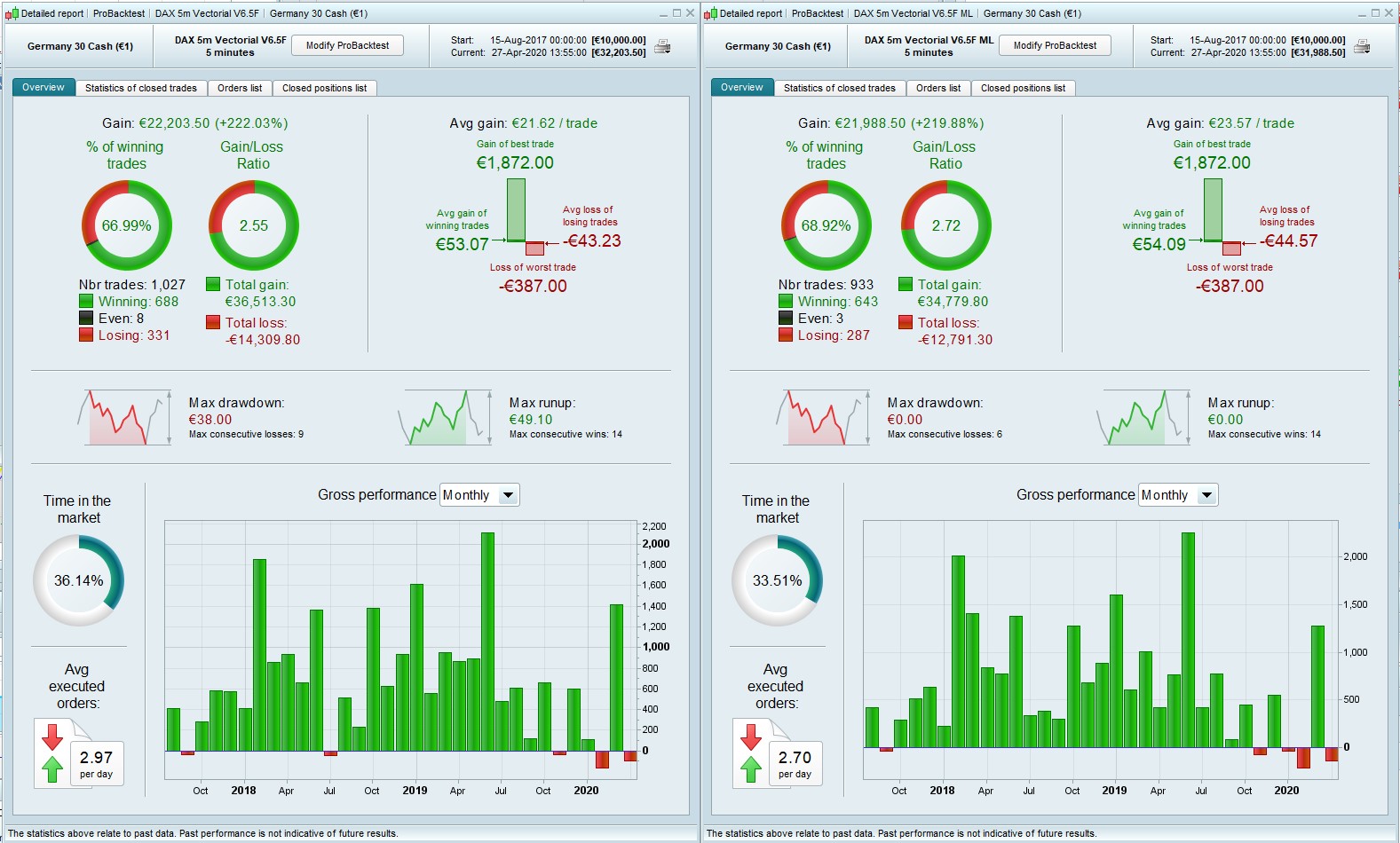Open the left Gross performance Monthly dropdown
The width and height of the screenshot is (1400, 843).
(479, 495)
